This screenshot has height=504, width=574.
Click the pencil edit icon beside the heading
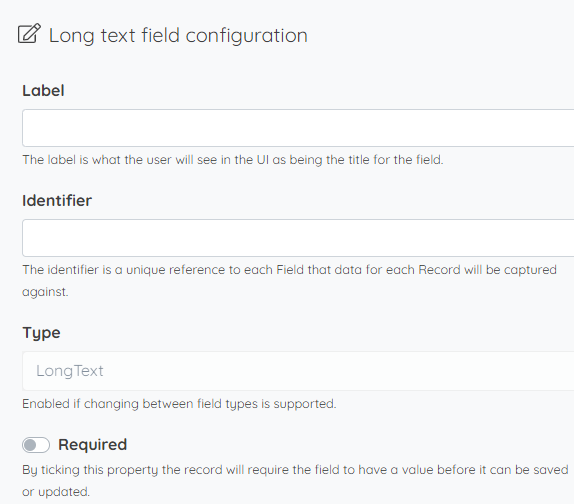click(29, 34)
